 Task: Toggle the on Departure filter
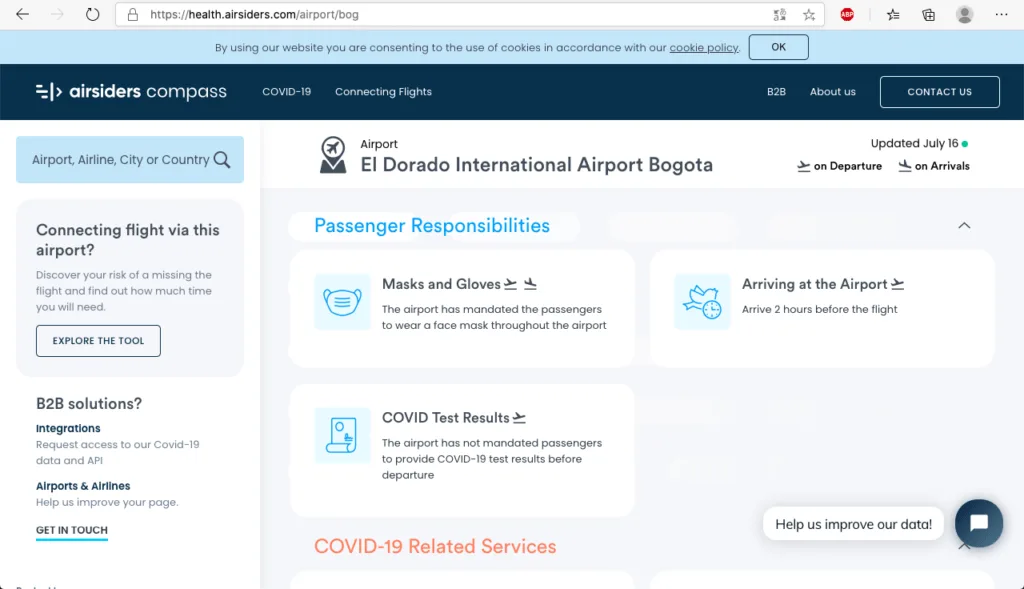(839, 166)
